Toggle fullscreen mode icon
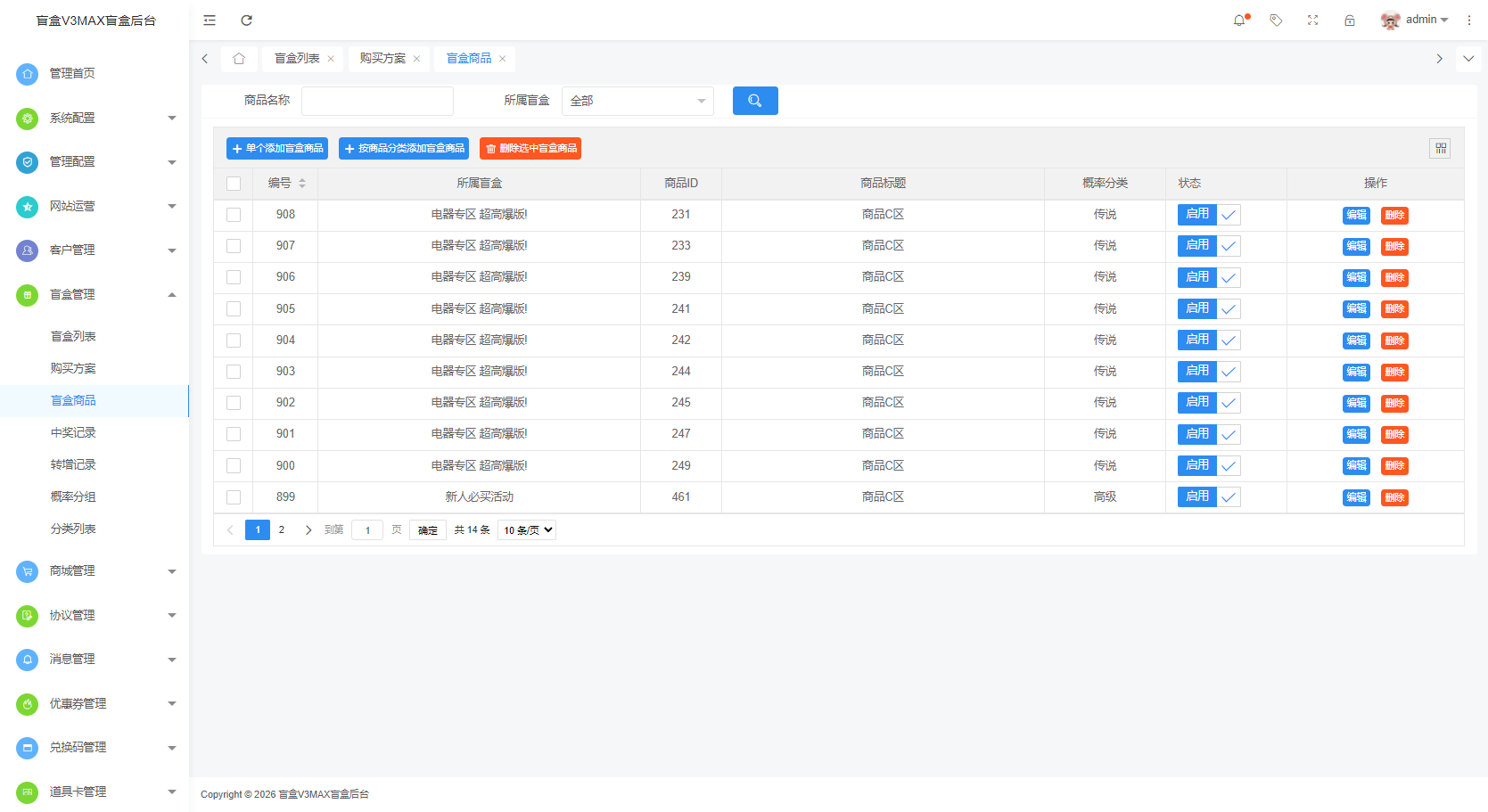This screenshot has width=1488, height=812. click(1312, 21)
